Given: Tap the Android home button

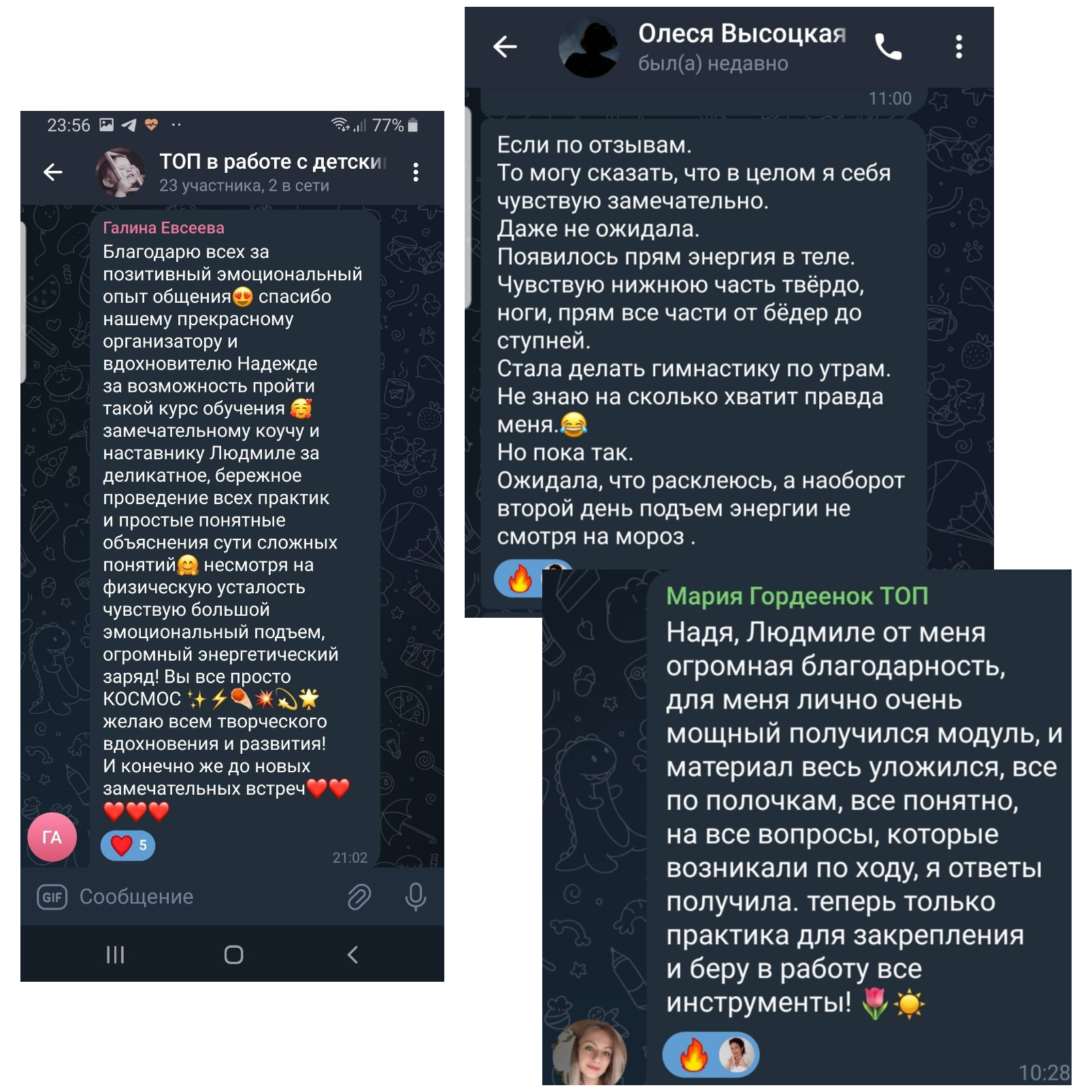Looking at the screenshot, I should click(x=233, y=955).
